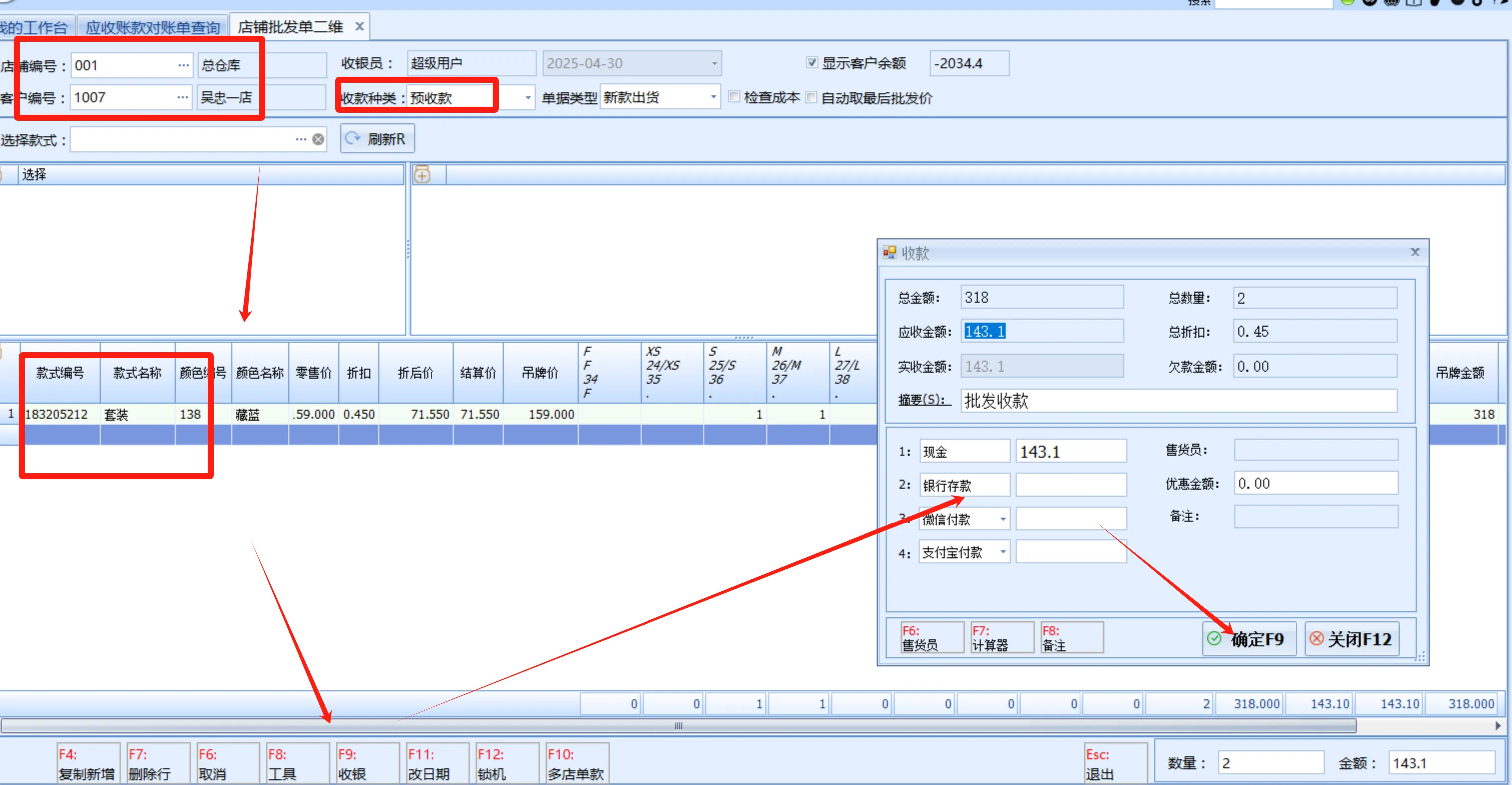Click the 银行存款 amount input field

(x=1071, y=485)
